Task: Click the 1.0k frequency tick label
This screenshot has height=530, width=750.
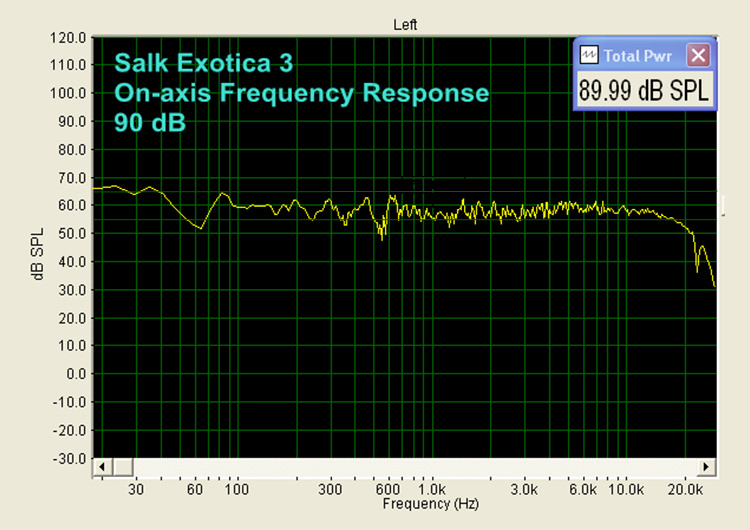Action: [432, 489]
